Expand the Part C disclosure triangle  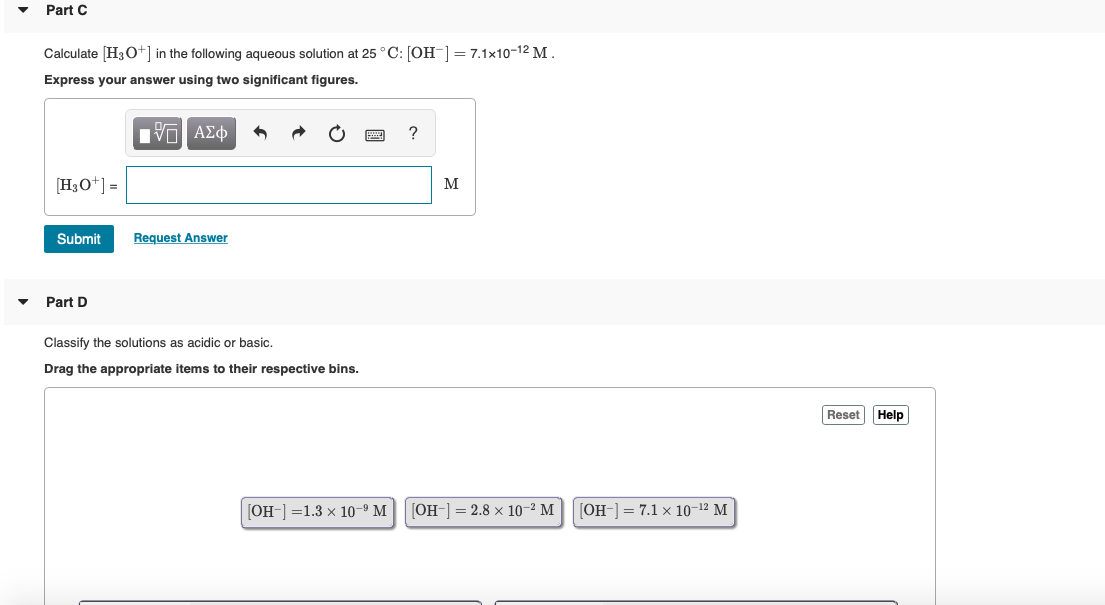tap(22, 10)
